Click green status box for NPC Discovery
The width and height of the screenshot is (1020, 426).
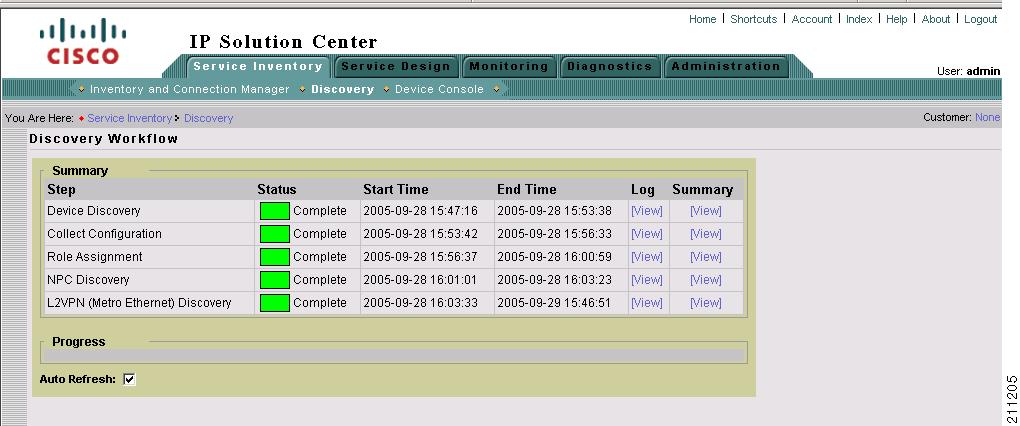coord(275,280)
